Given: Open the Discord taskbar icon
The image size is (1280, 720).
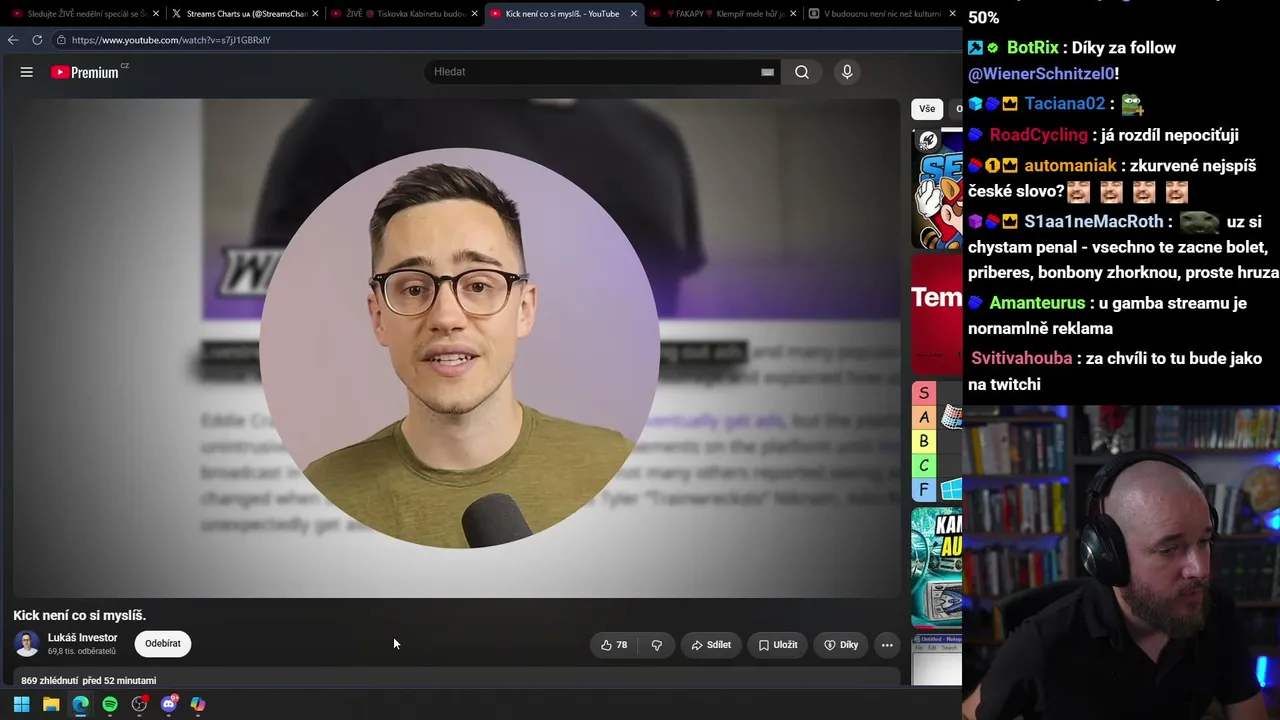Looking at the screenshot, I should (x=168, y=704).
